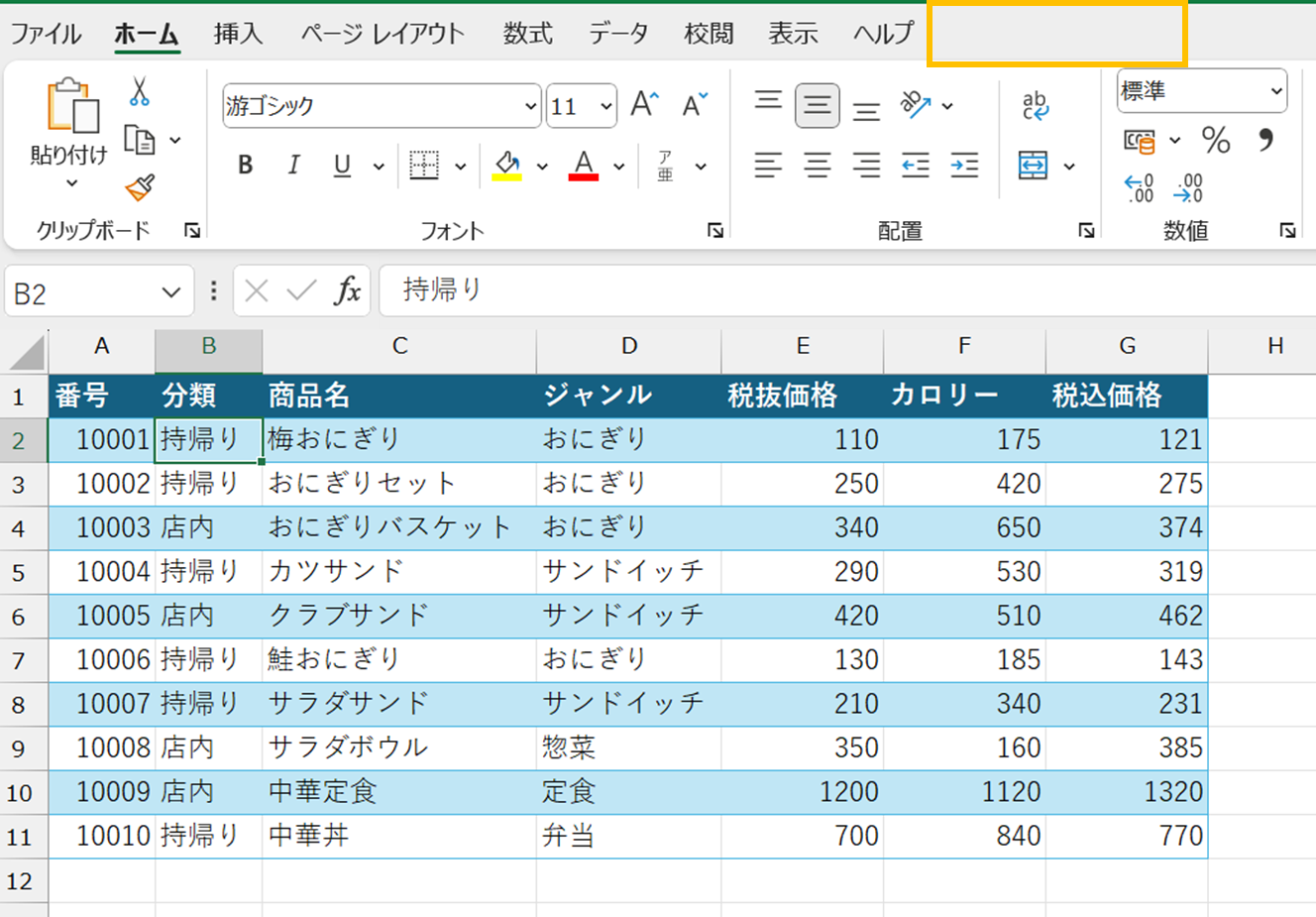Image resolution: width=1316 pixels, height=917 pixels.
Task: Decrease decimal places
Action: [x=1188, y=187]
